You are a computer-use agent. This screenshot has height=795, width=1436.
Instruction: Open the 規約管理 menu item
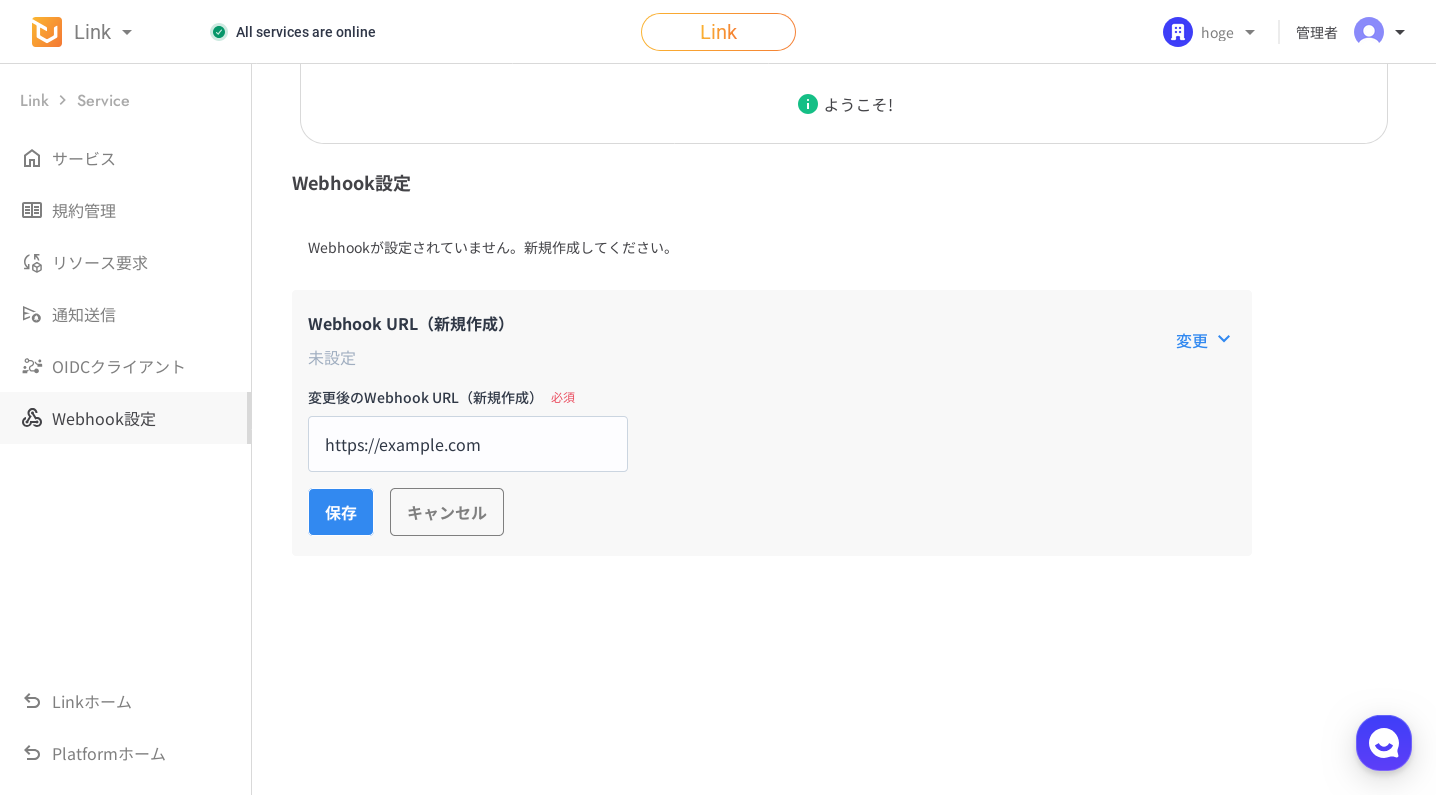click(x=84, y=210)
